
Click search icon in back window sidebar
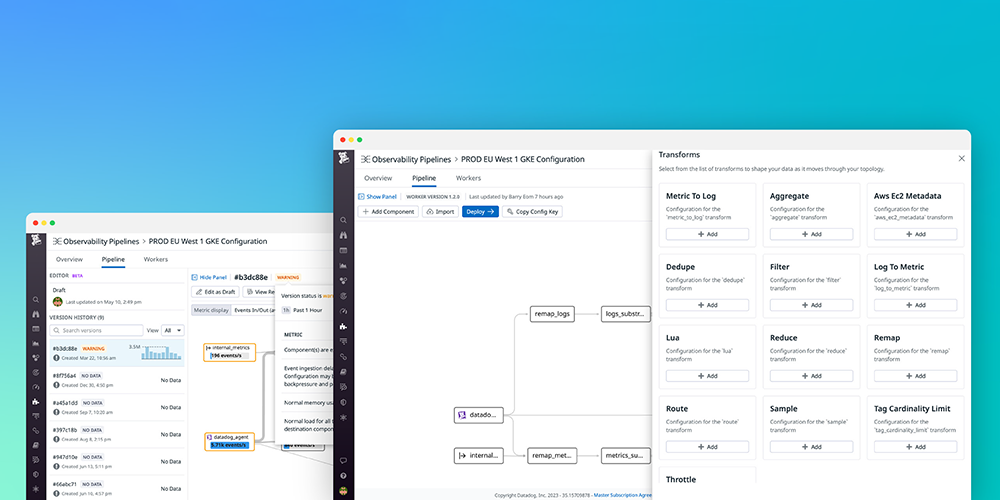pyautogui.click(x=36, y=299)
